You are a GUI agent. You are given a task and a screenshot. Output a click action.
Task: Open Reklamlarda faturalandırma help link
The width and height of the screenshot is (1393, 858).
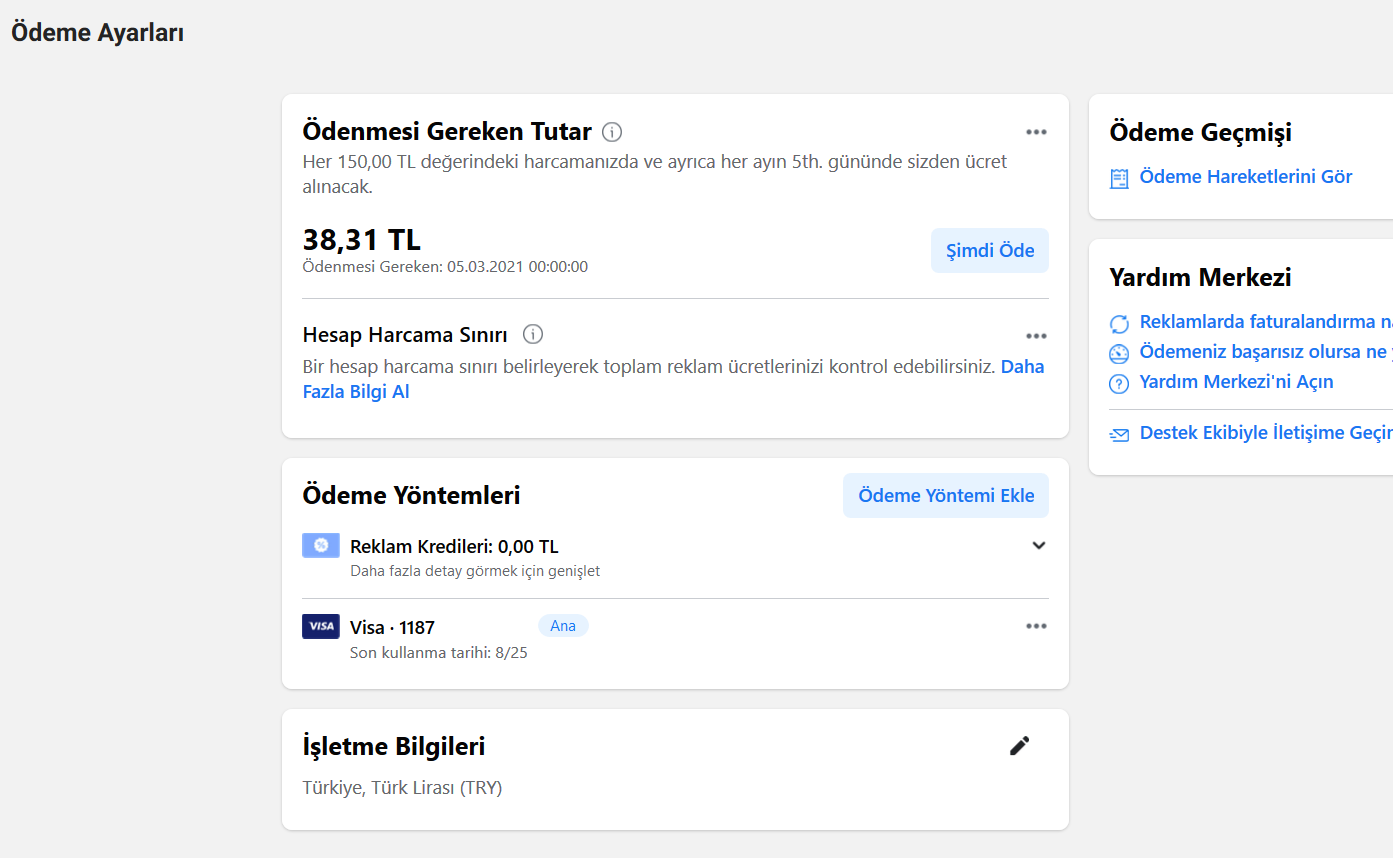coord(1266,322)
